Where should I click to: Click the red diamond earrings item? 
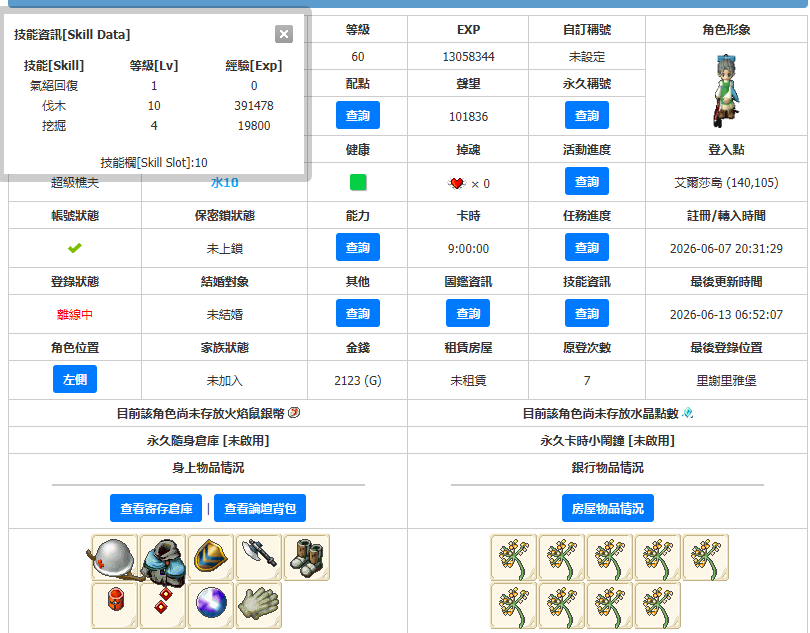click(163, 605)
